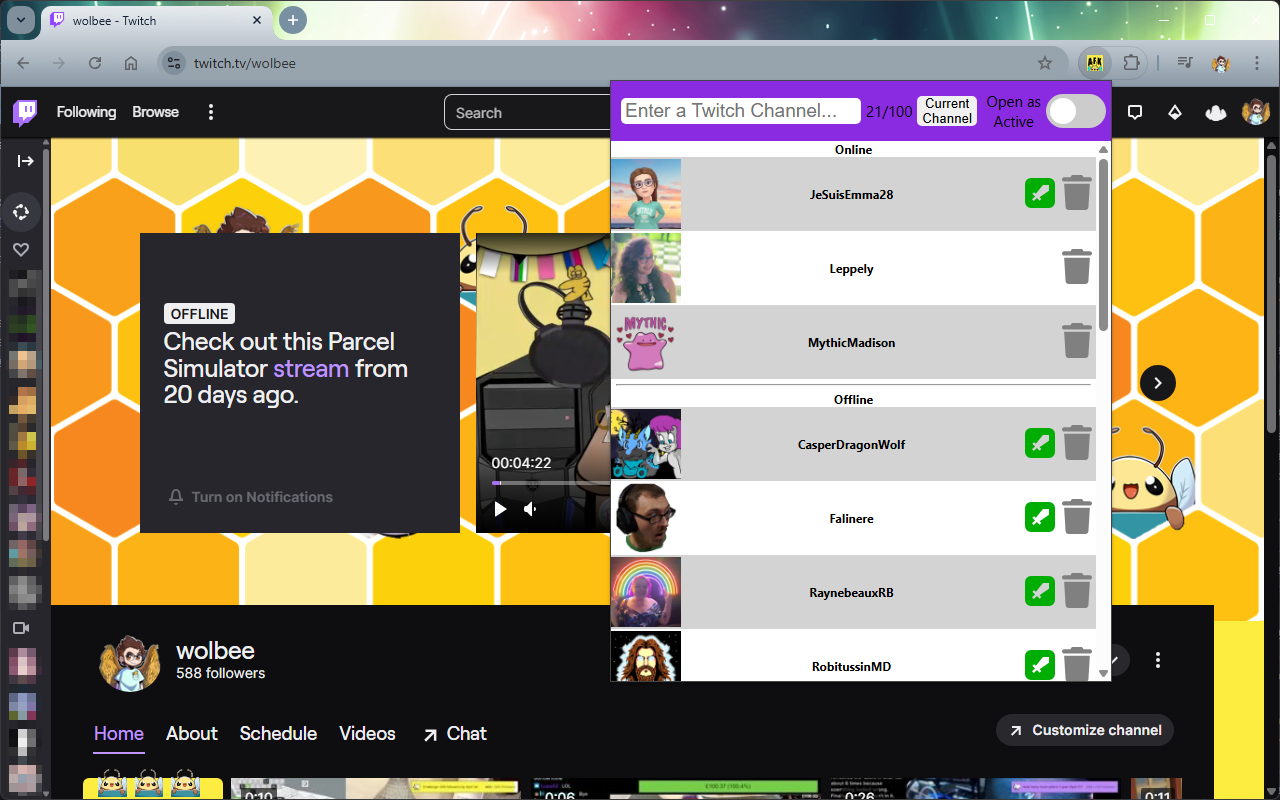This screenshot has width=1280, height=800.
Task: Open the Twitch home logo
Action: point(25,112)
